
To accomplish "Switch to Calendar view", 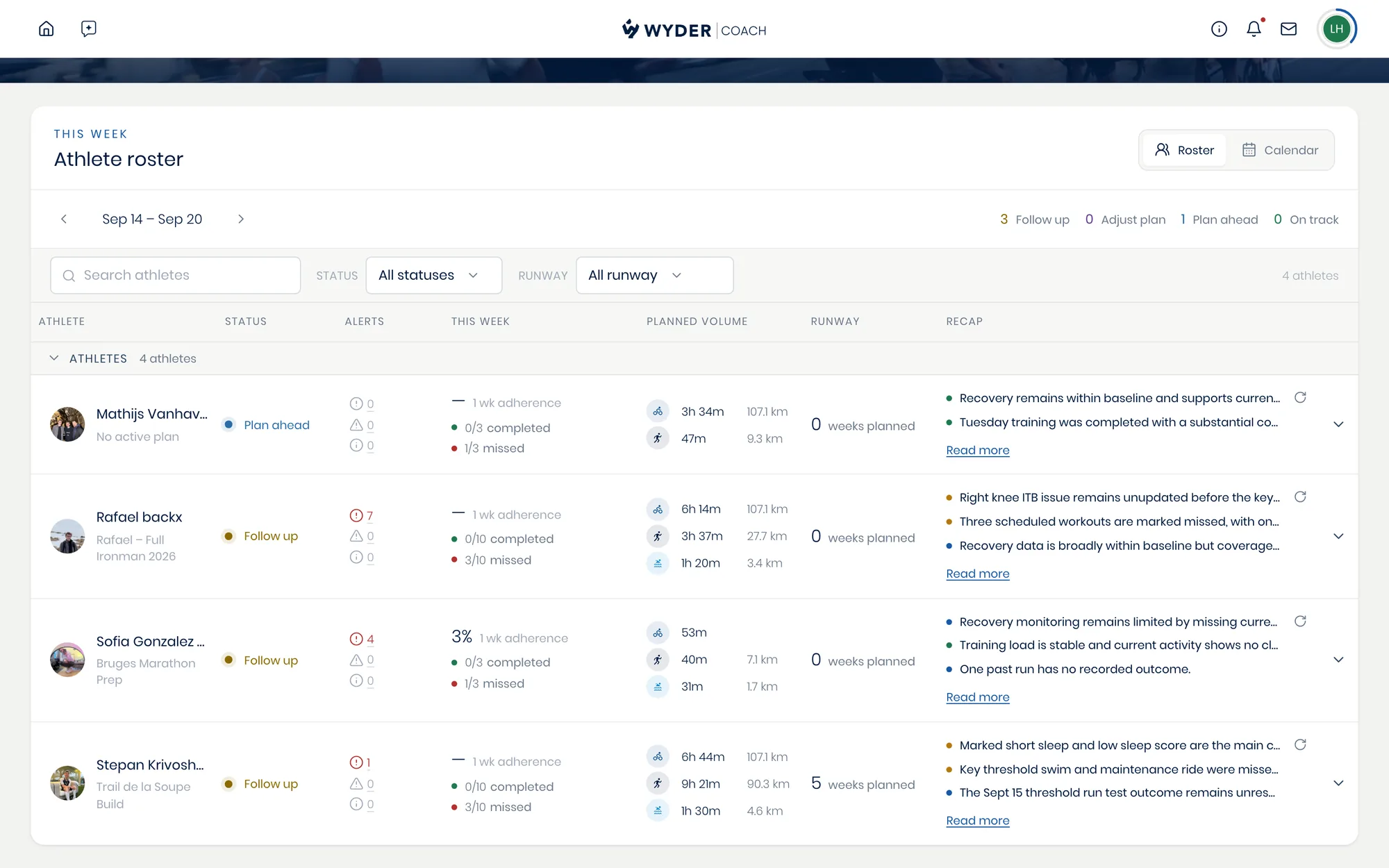I will 1280,150.
